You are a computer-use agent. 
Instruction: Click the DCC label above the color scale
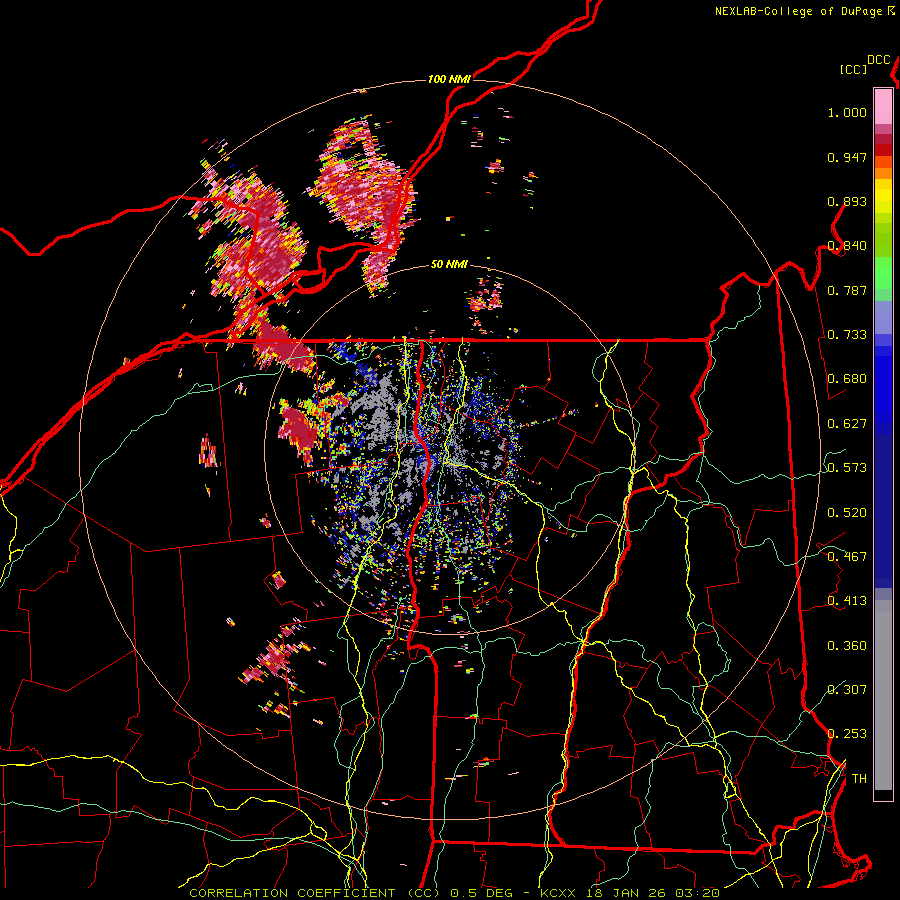[879, 60]
